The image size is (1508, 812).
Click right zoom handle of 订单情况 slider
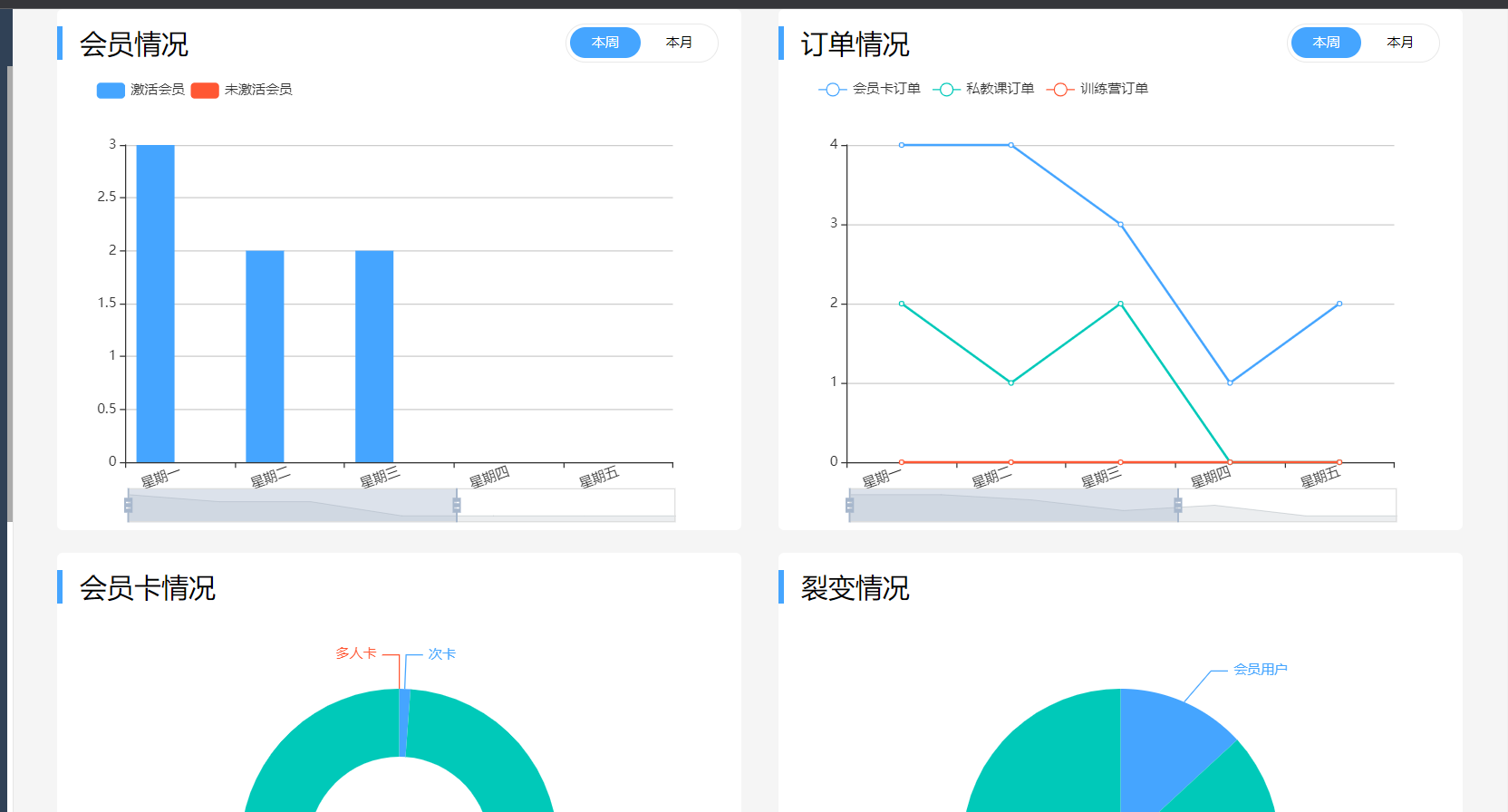[1178, 505]
